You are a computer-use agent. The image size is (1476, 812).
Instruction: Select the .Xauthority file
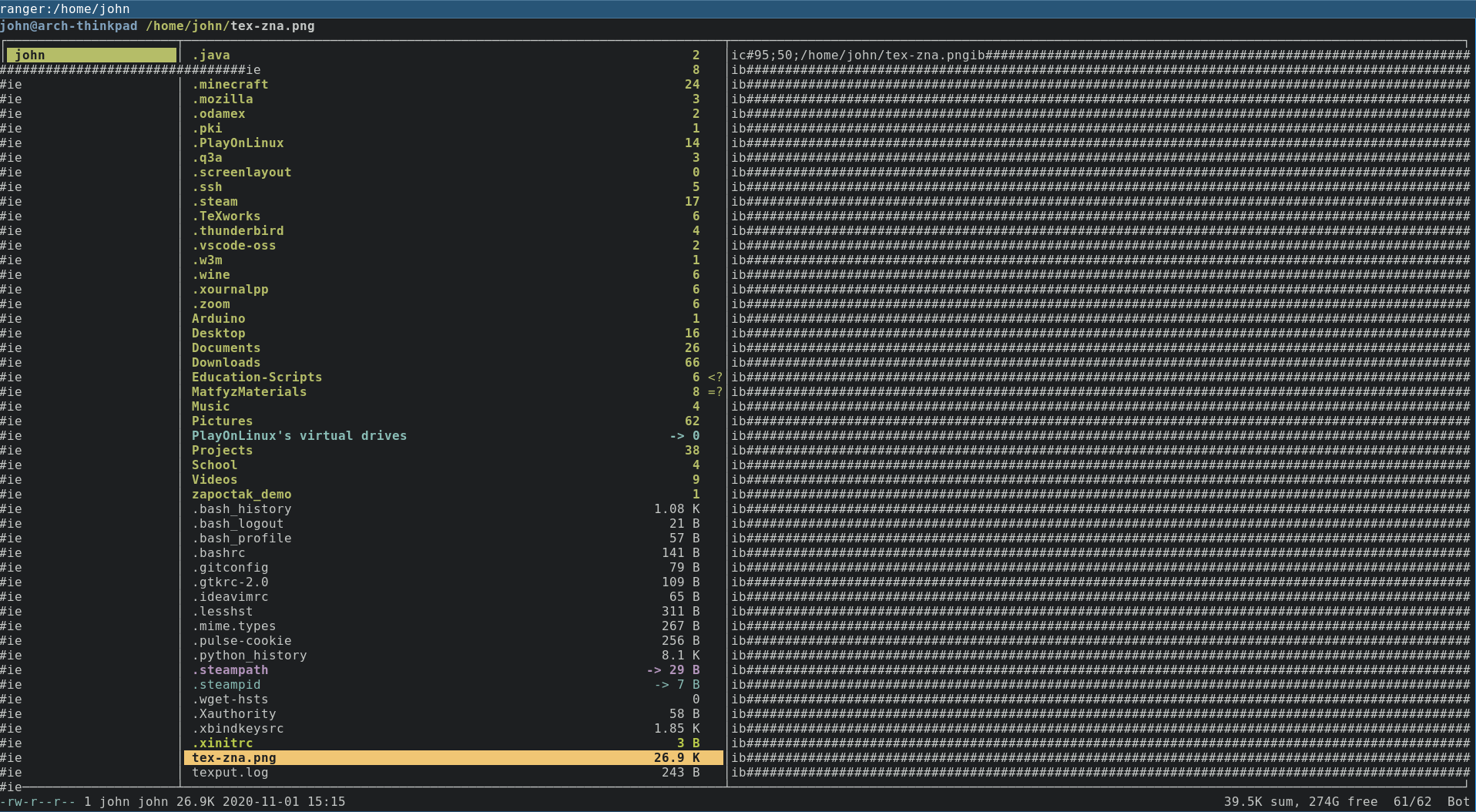point(453,713)
